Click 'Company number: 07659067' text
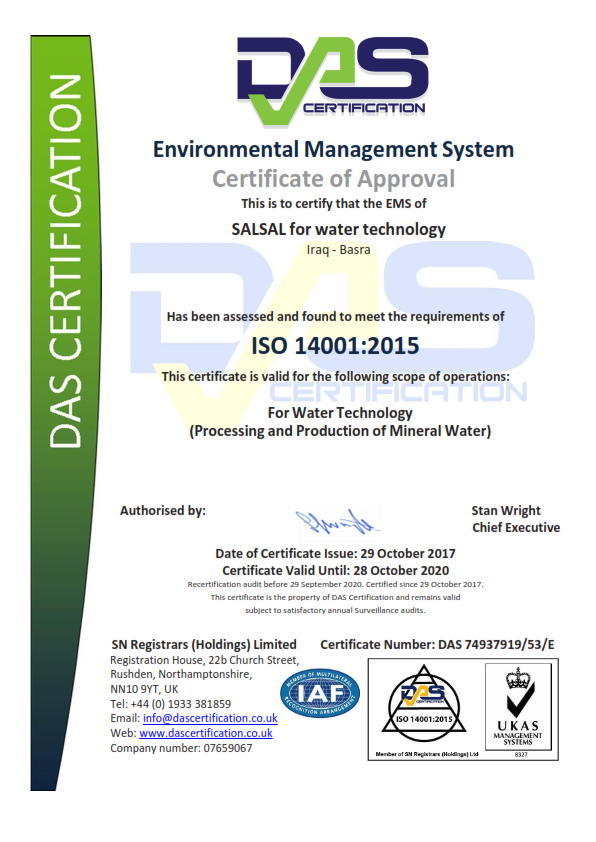This screenshot has height=842, width=596. tap(181, 748)
